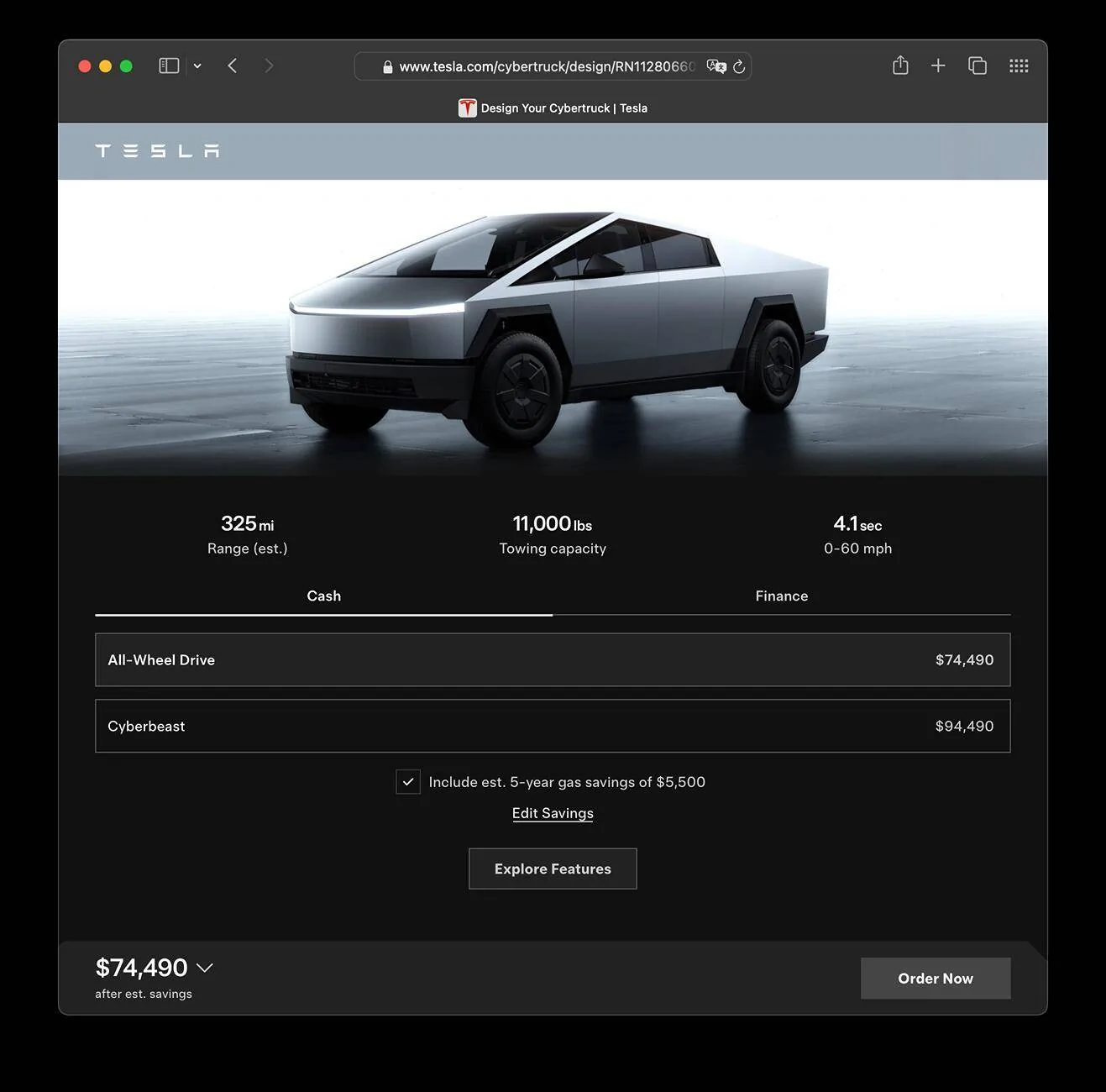This screenshot has width=1106, height=1092.
Task: Click the lock icon in address bar
Action: (387, 67)
